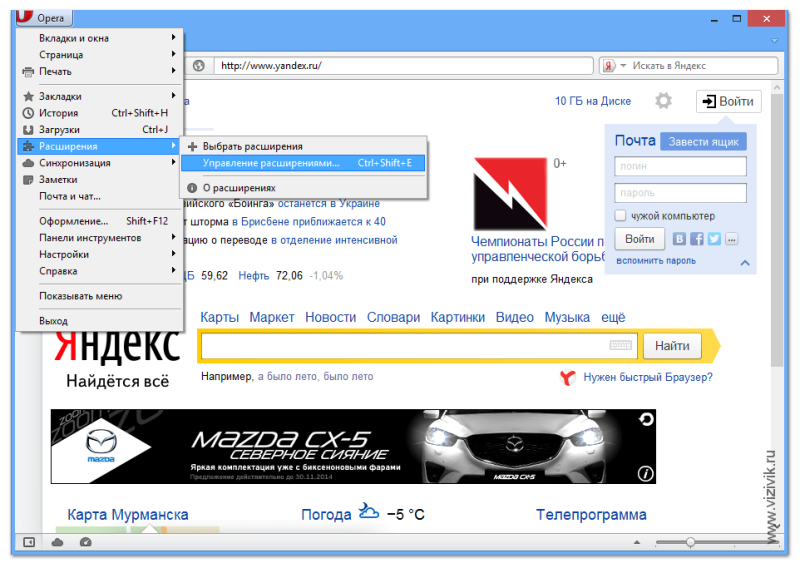Viewport: 800px width, 568px height.
Task: Click Показывать меню menu item
Action: [x=99, y=296]
